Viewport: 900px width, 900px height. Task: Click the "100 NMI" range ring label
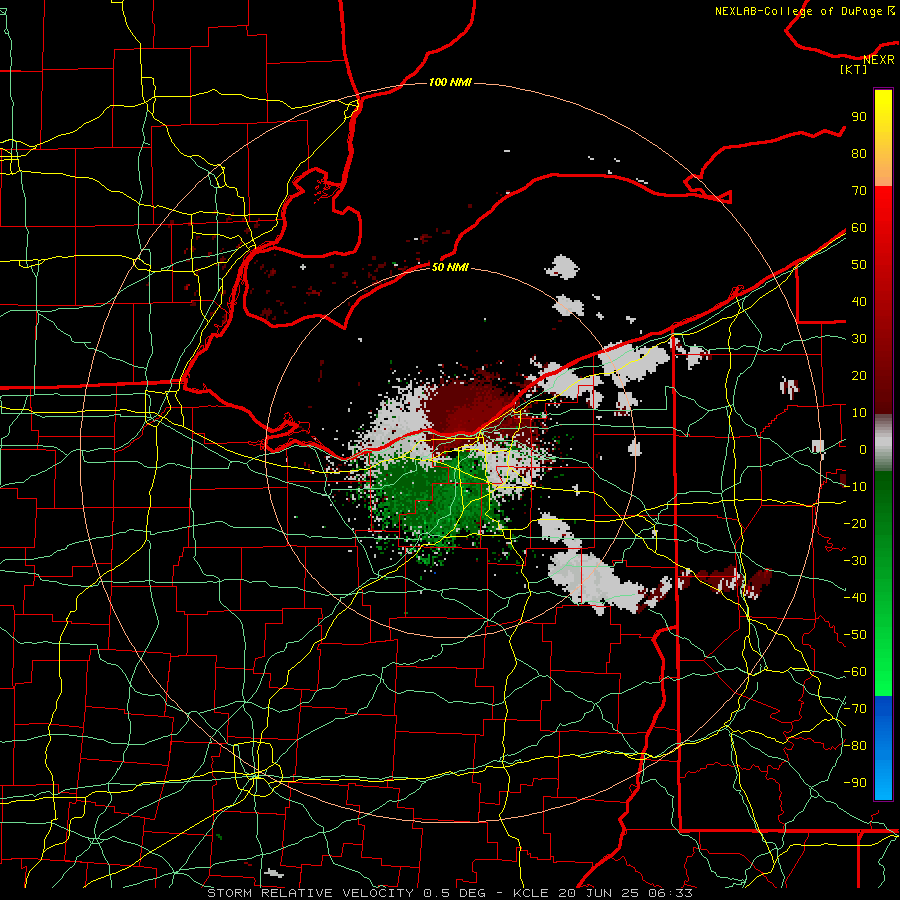click(450, 83)
